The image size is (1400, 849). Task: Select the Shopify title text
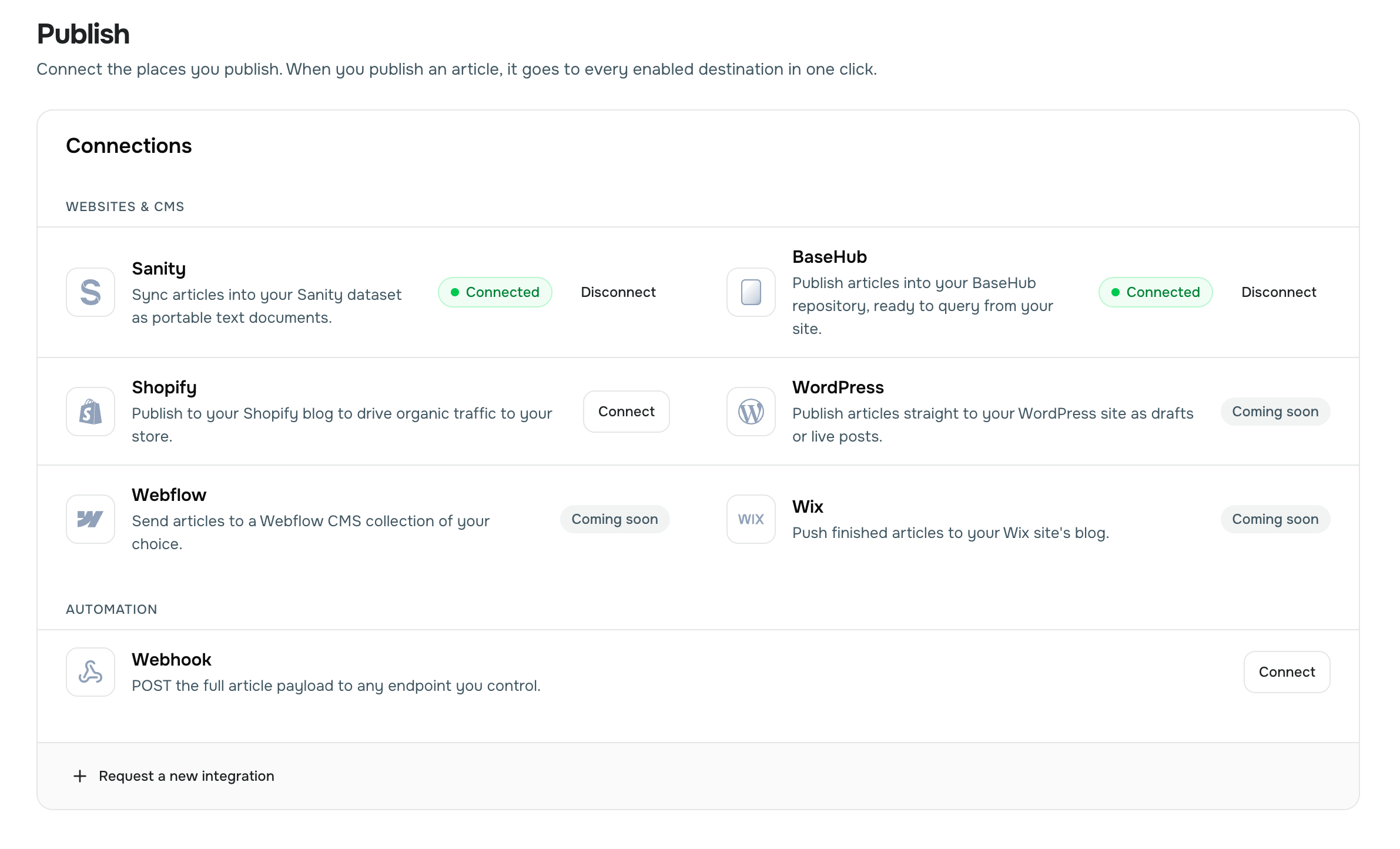pos(164,387)
